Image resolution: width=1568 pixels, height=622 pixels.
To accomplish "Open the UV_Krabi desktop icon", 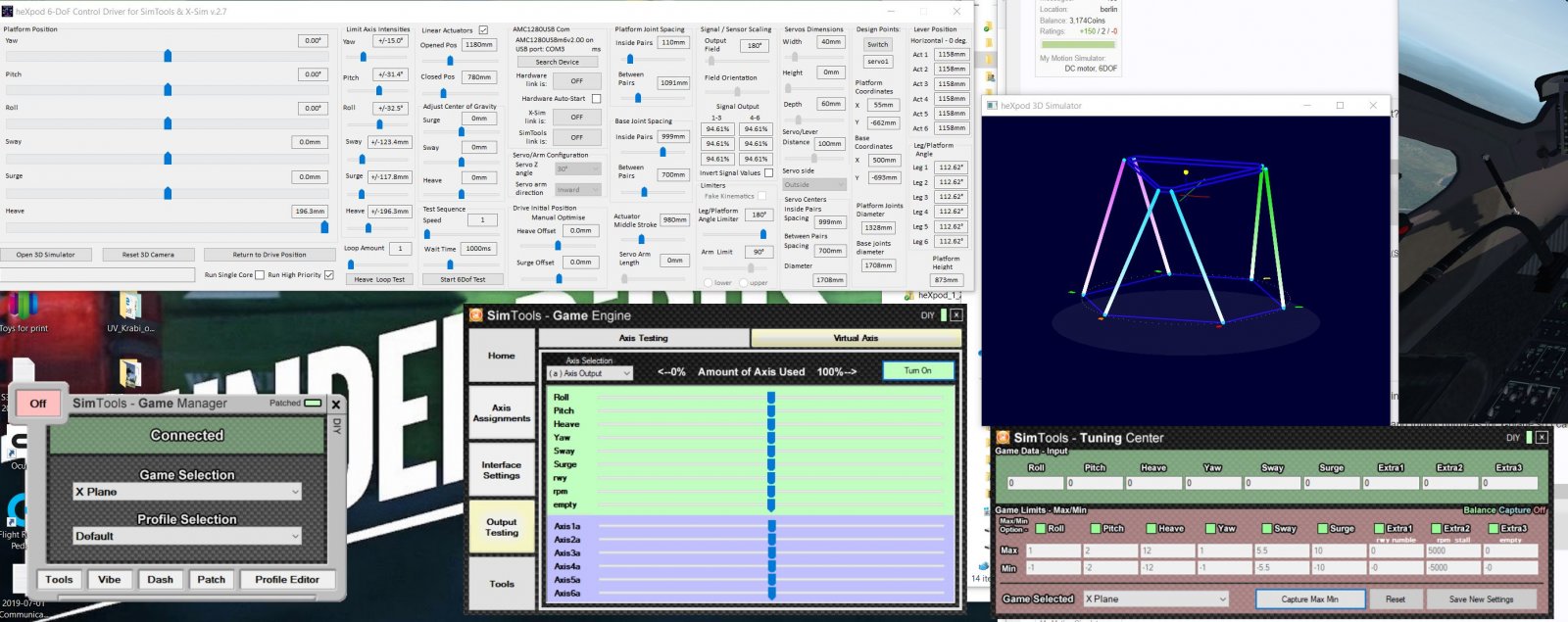I will [x=129, y=309].
